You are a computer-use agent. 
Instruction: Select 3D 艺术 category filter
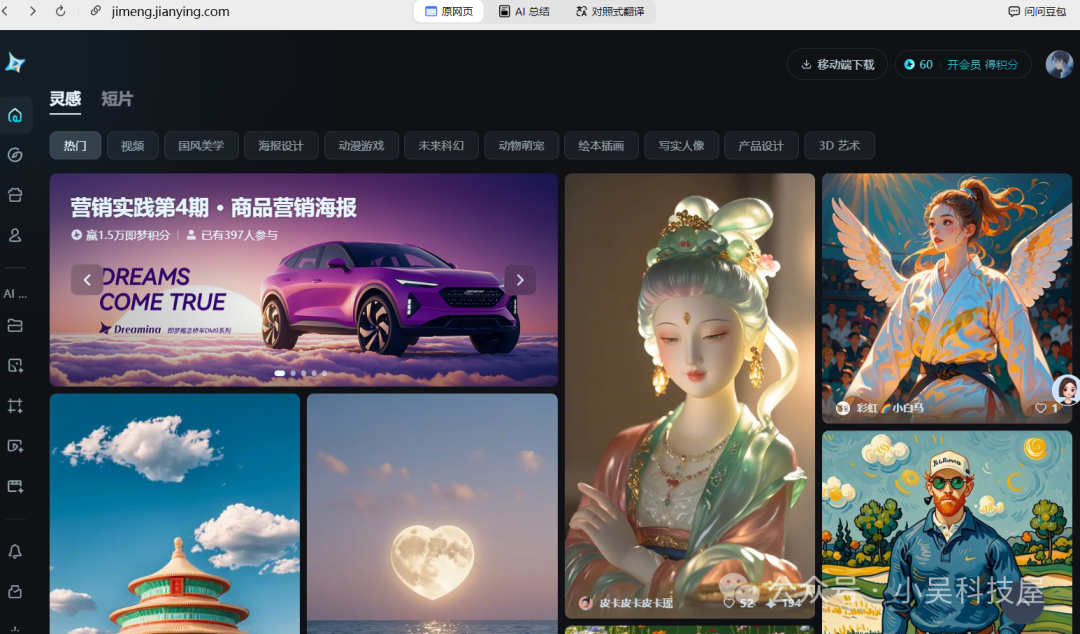[840, 145]
